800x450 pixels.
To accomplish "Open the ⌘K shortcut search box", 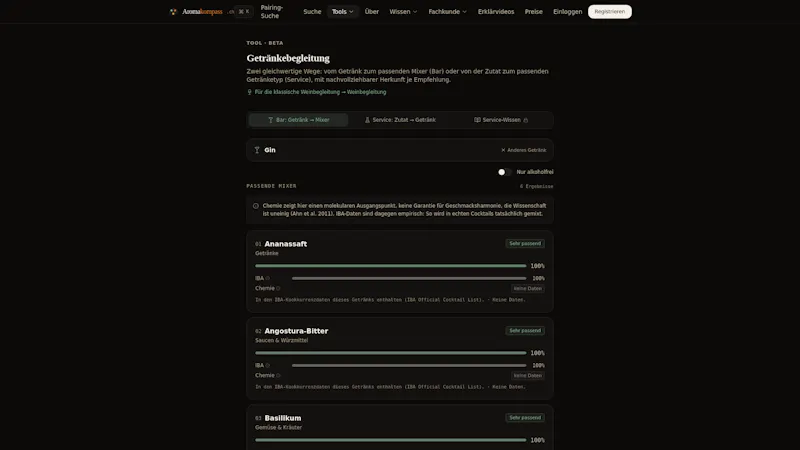I will point(244,12).
